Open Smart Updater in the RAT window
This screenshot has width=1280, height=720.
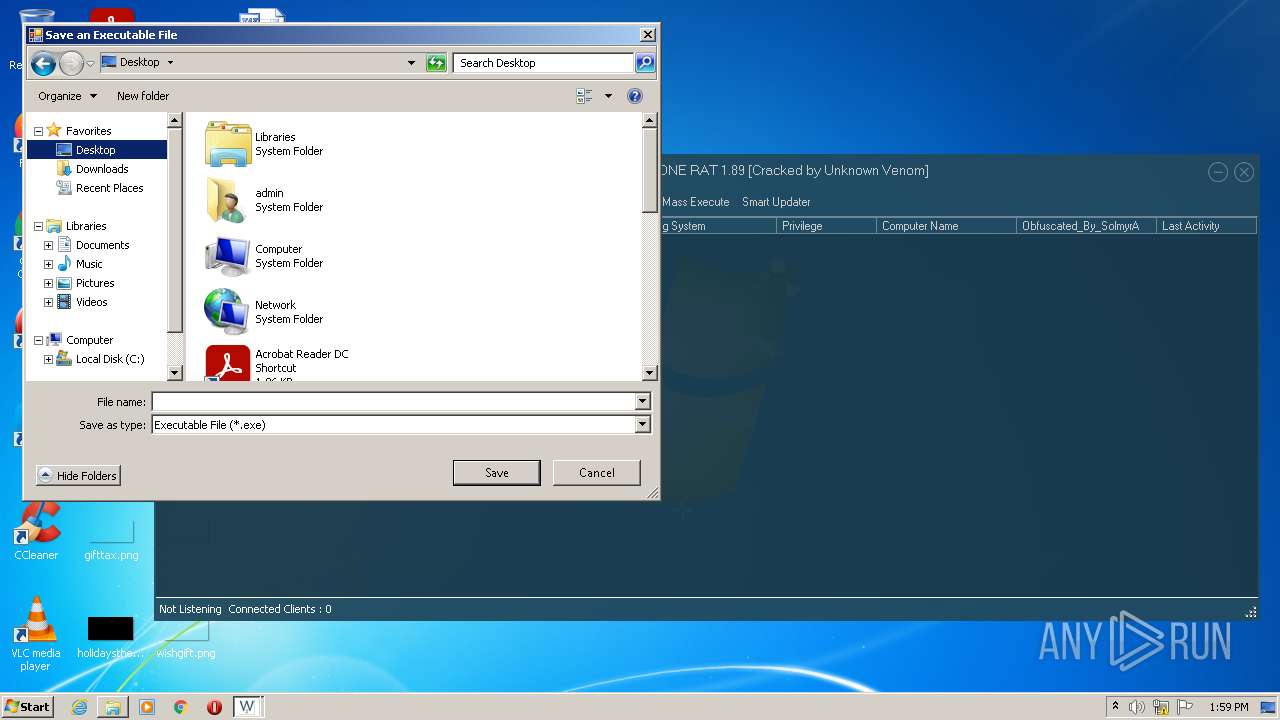(x=776, y=202)
